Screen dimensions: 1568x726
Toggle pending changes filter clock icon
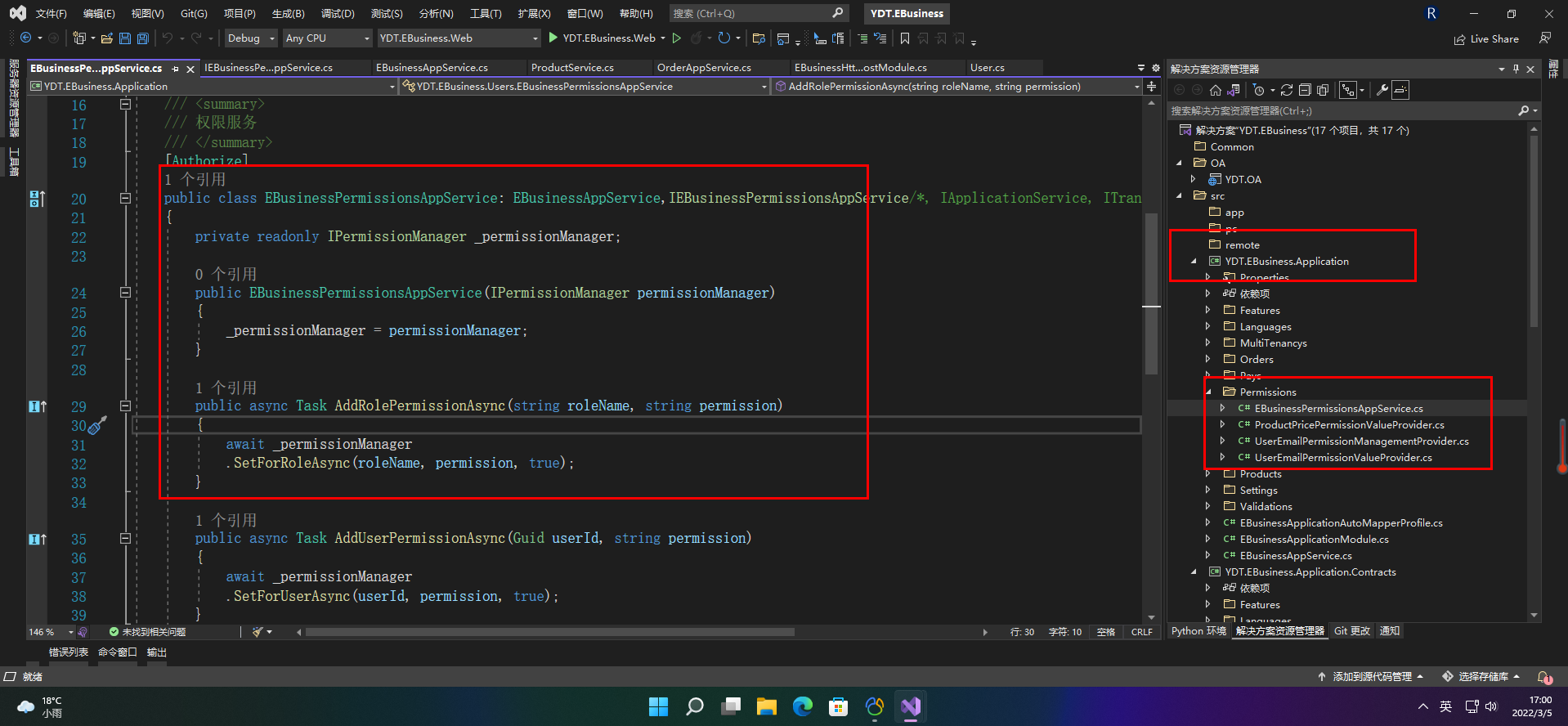click(x=1259, y=90)
